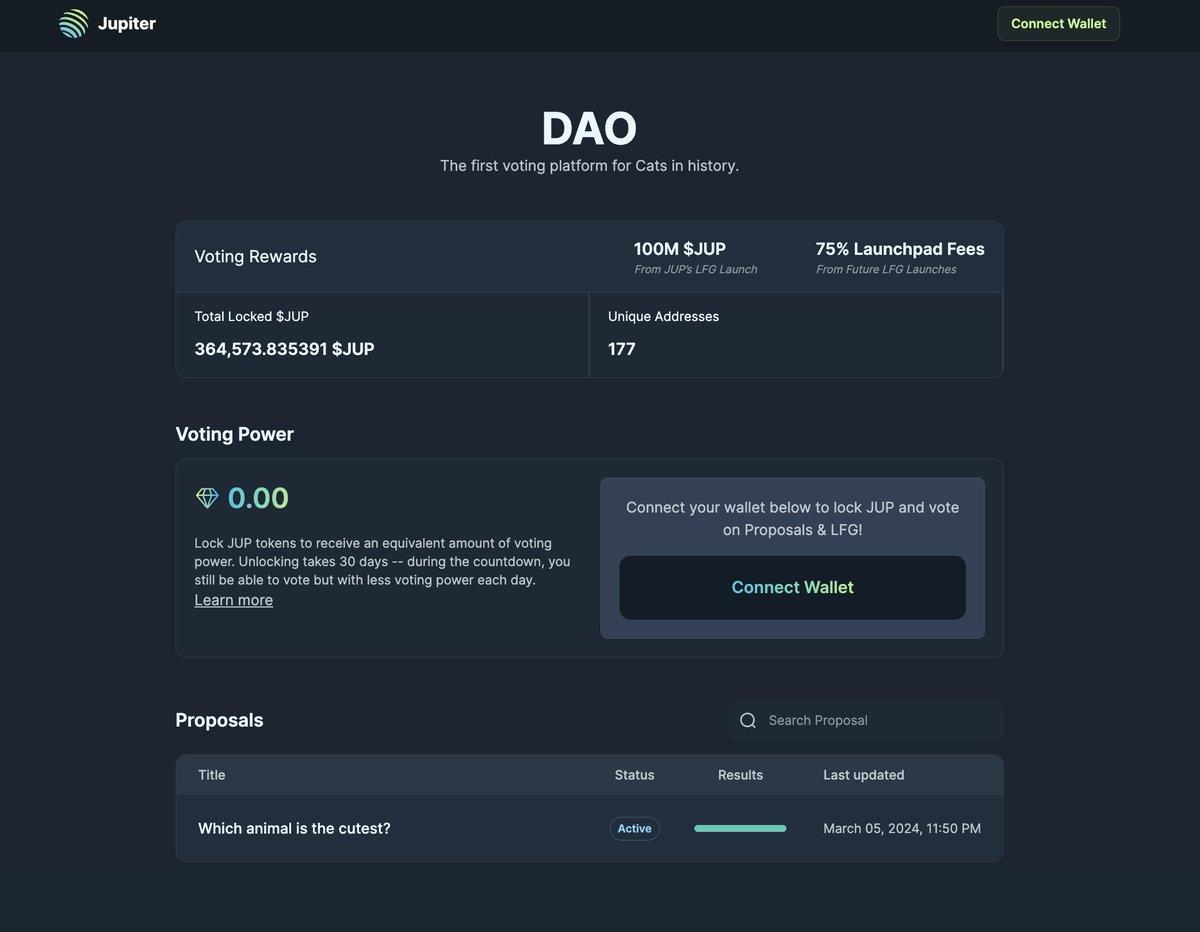Click the tagline about voting platform for Cats
Image resolution: width=1200 pixels, height=932 pixels.
click(589, 165)
